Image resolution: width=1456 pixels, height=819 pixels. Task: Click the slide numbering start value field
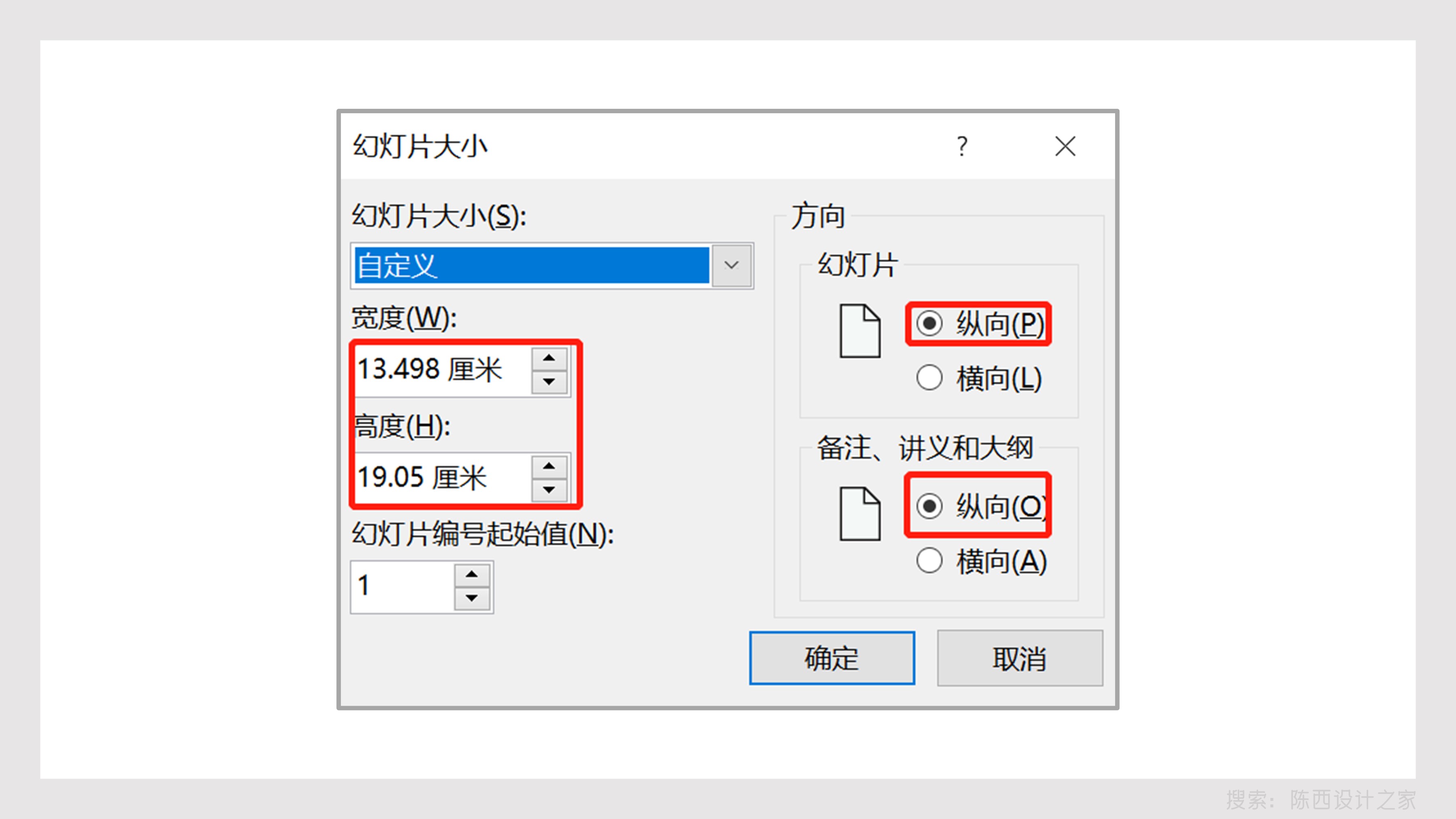tap(402, 587)
